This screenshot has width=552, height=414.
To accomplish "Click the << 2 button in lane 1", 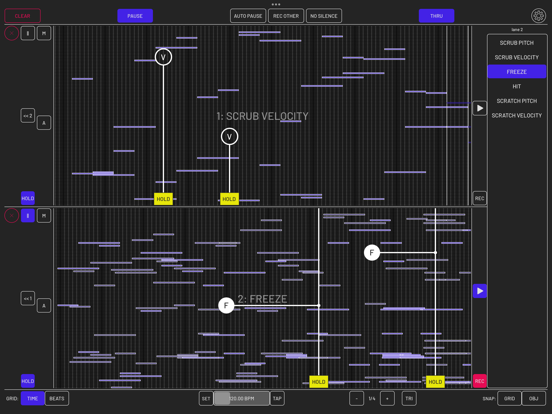I will [28, 115].
